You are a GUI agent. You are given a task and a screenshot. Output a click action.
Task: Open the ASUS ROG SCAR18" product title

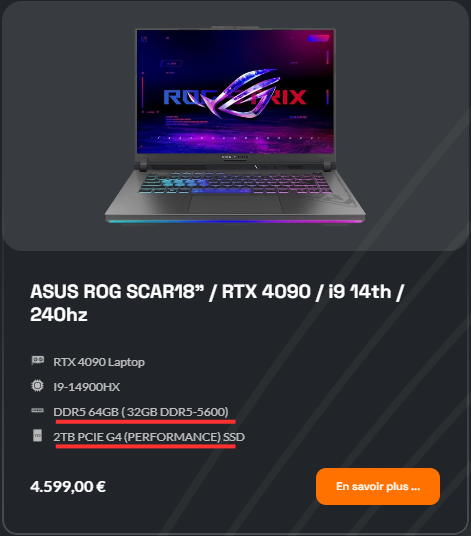217,303
